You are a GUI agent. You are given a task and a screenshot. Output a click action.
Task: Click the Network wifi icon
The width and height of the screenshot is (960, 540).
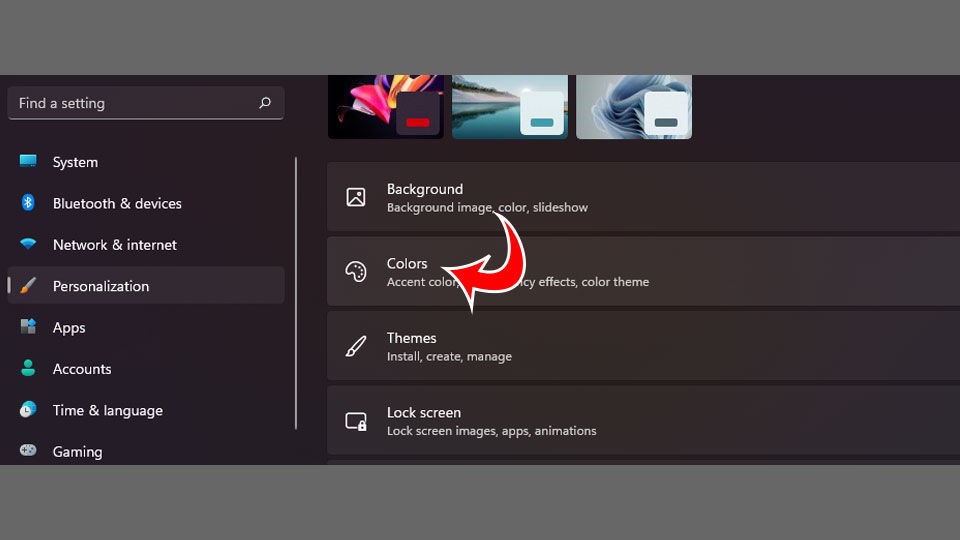(x=28, y=244)
